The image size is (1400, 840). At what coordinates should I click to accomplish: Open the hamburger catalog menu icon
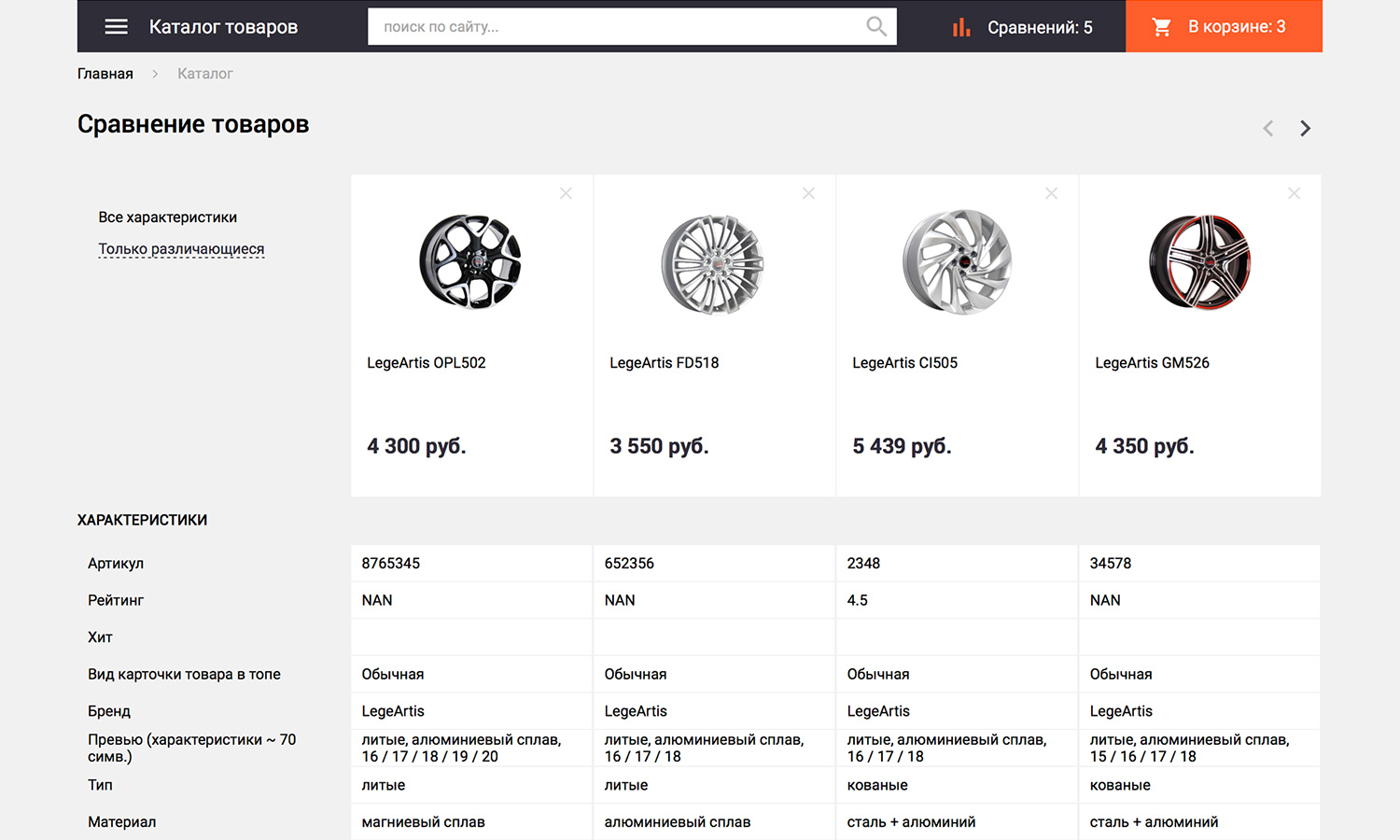116,26
